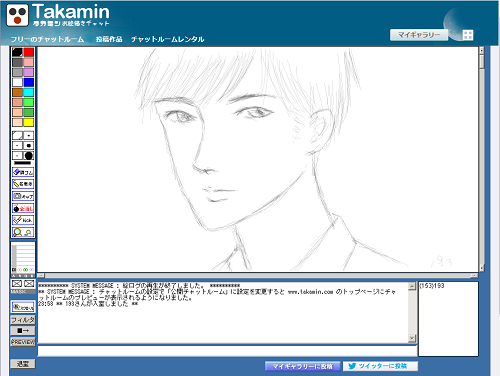Toggle the left mask checkbox box
The width and height of the screenshot is (500, 376).
tap(17, 284)
